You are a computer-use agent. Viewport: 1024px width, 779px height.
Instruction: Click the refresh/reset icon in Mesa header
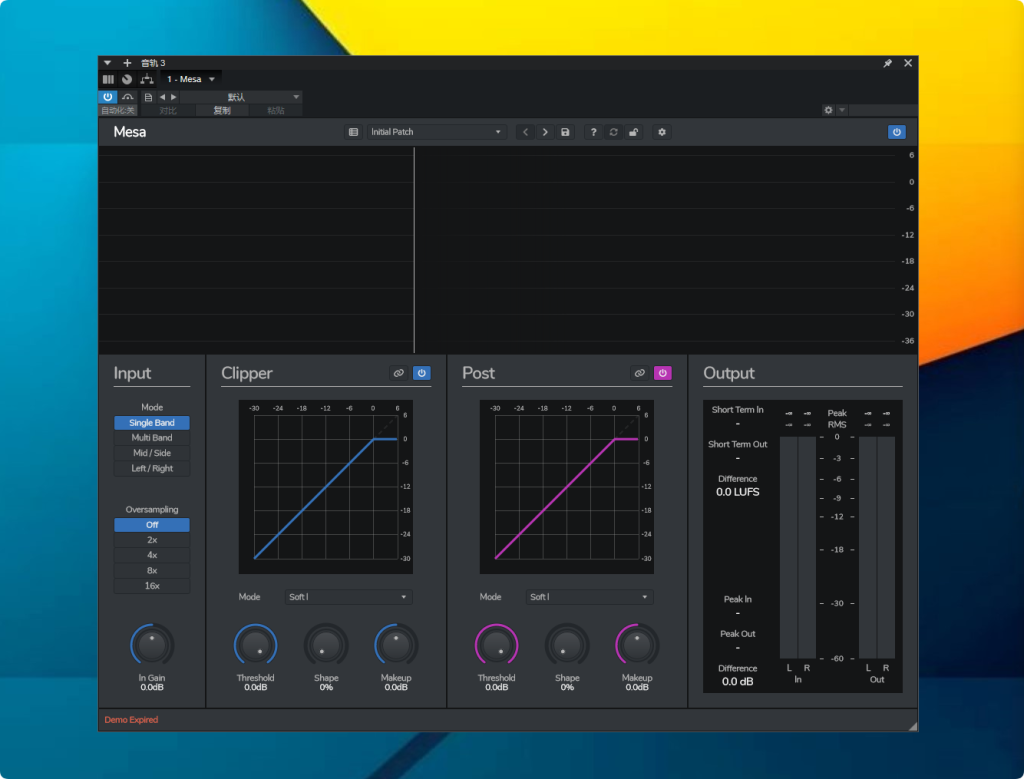pyautogui.click(x=613, y=132)
